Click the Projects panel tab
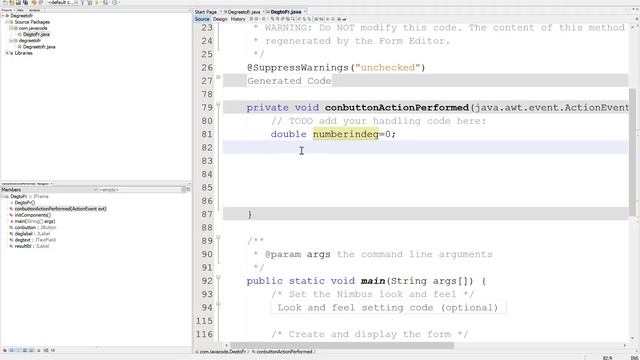 click(x=7, y=10)
